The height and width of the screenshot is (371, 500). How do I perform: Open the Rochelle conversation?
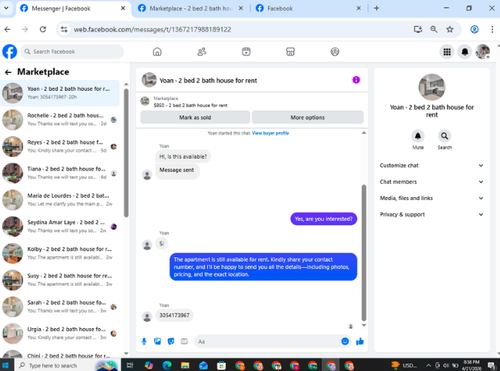(60, 120)
